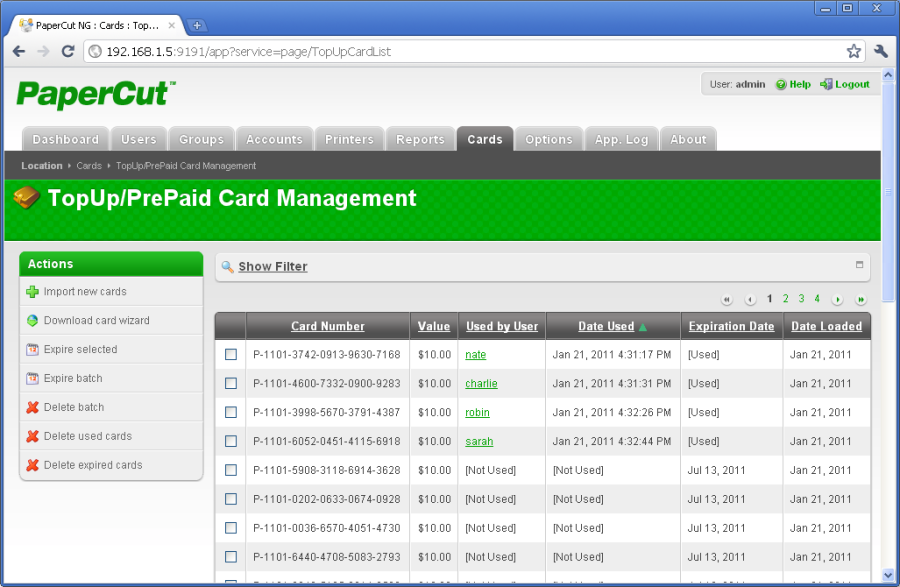Viewport: 900px width, 587px height.
Task: Click the Download card wizard globe icon
Action: pyautogui.click(x=33, y=321)
